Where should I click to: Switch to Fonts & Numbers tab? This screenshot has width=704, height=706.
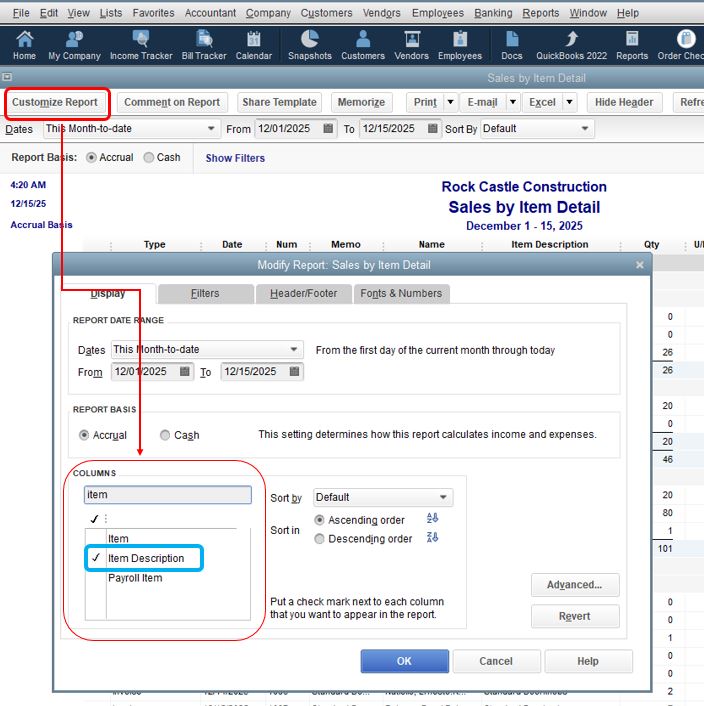pos(401,294)
